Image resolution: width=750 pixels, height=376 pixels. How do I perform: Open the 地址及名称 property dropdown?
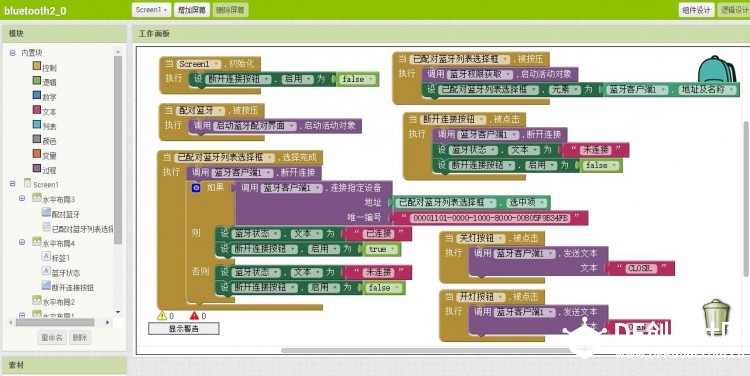click(708, 89)
